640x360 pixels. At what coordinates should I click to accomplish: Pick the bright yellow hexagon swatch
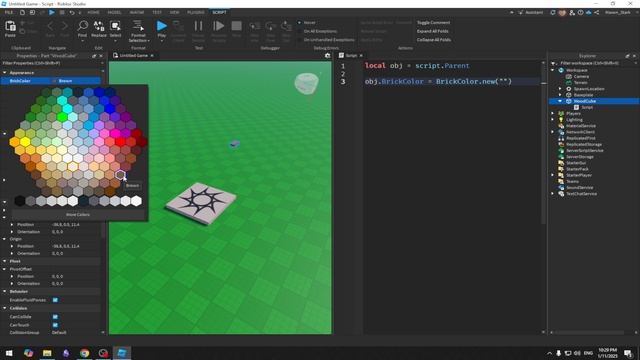[x=25, y=142]
